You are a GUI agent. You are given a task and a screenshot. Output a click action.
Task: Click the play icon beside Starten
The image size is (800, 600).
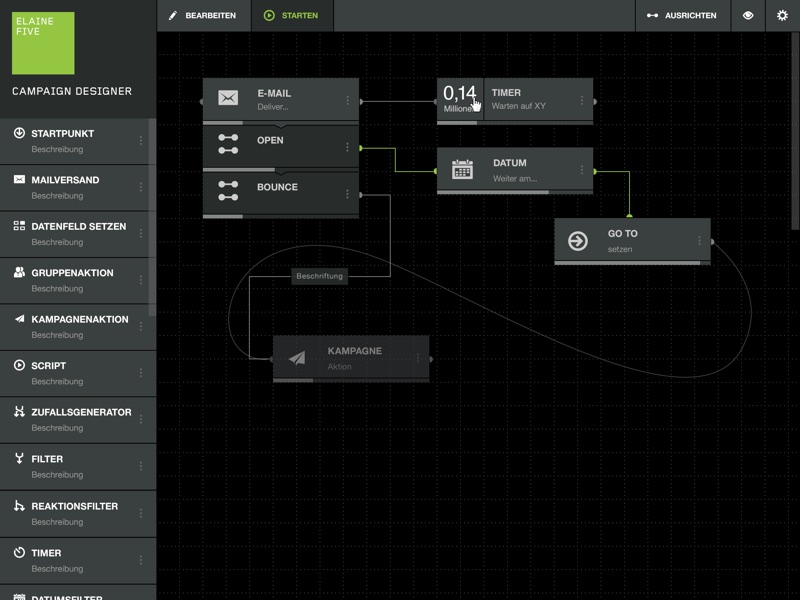point(269,16)
